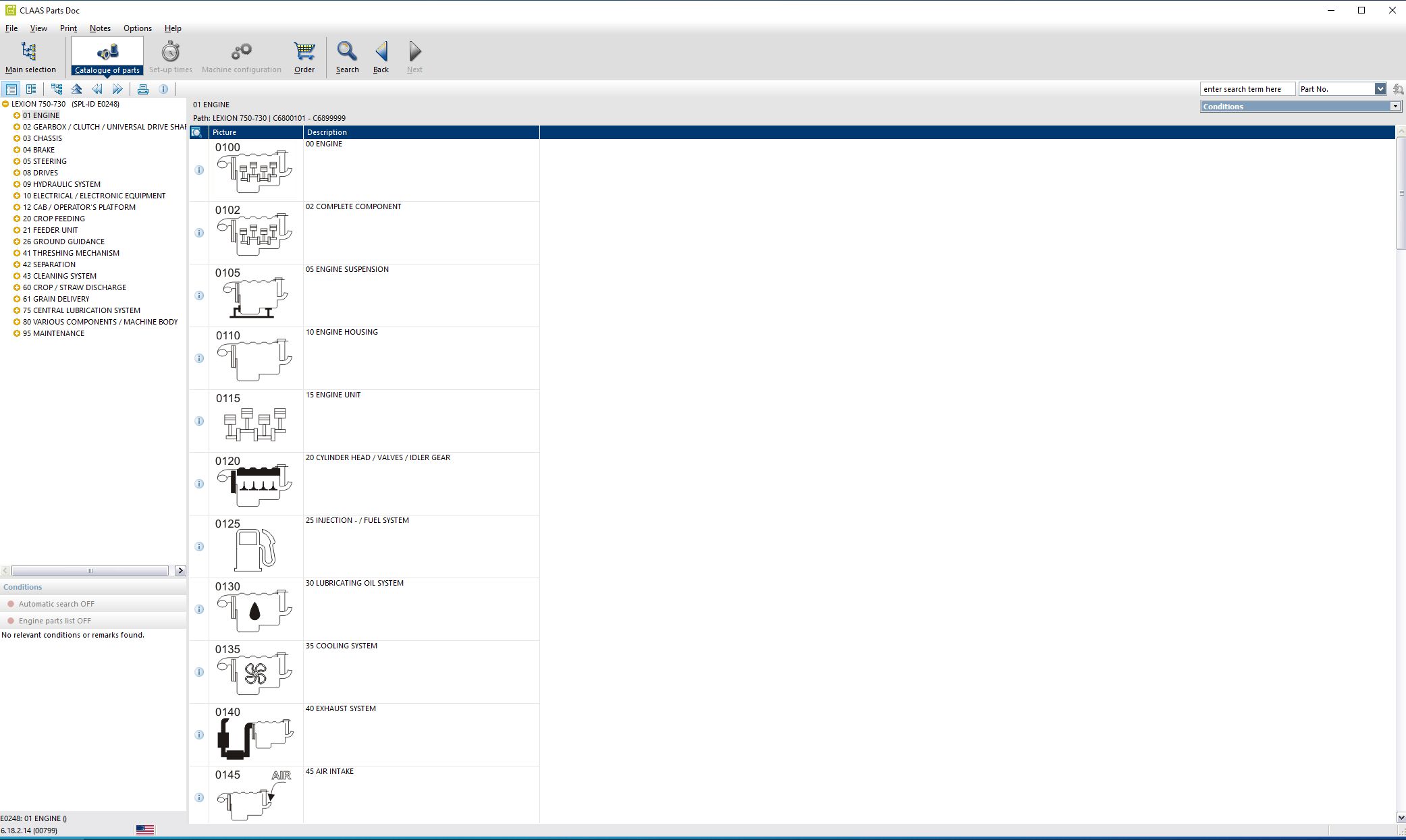Open the File menu
Screen dimensions: 1406x840
[x=11, y=28]
